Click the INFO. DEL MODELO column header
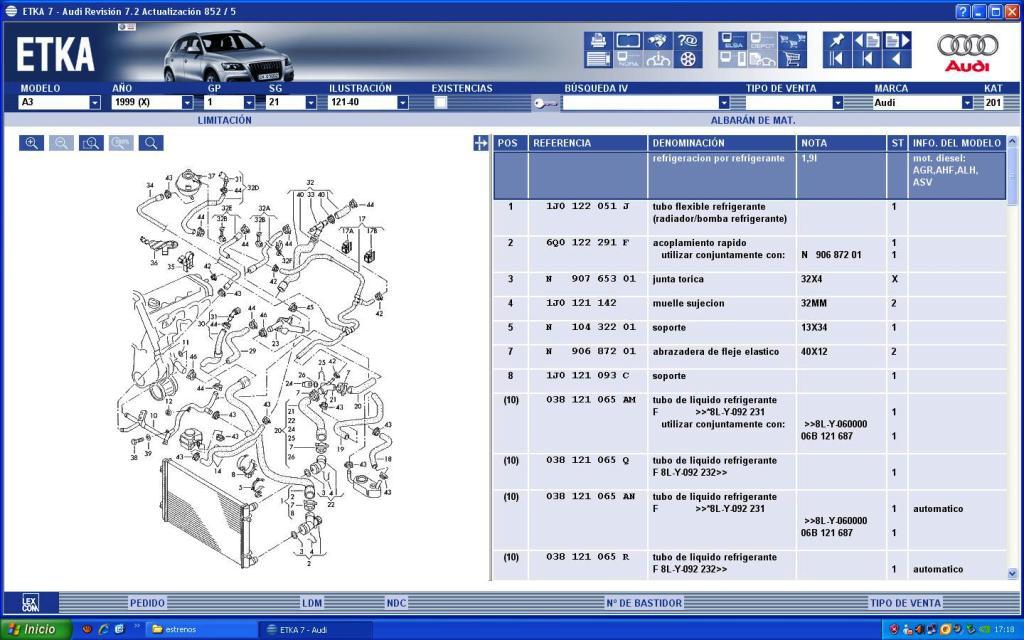The height and width of the screenshot is (640, 1024). tap(957, 143)
